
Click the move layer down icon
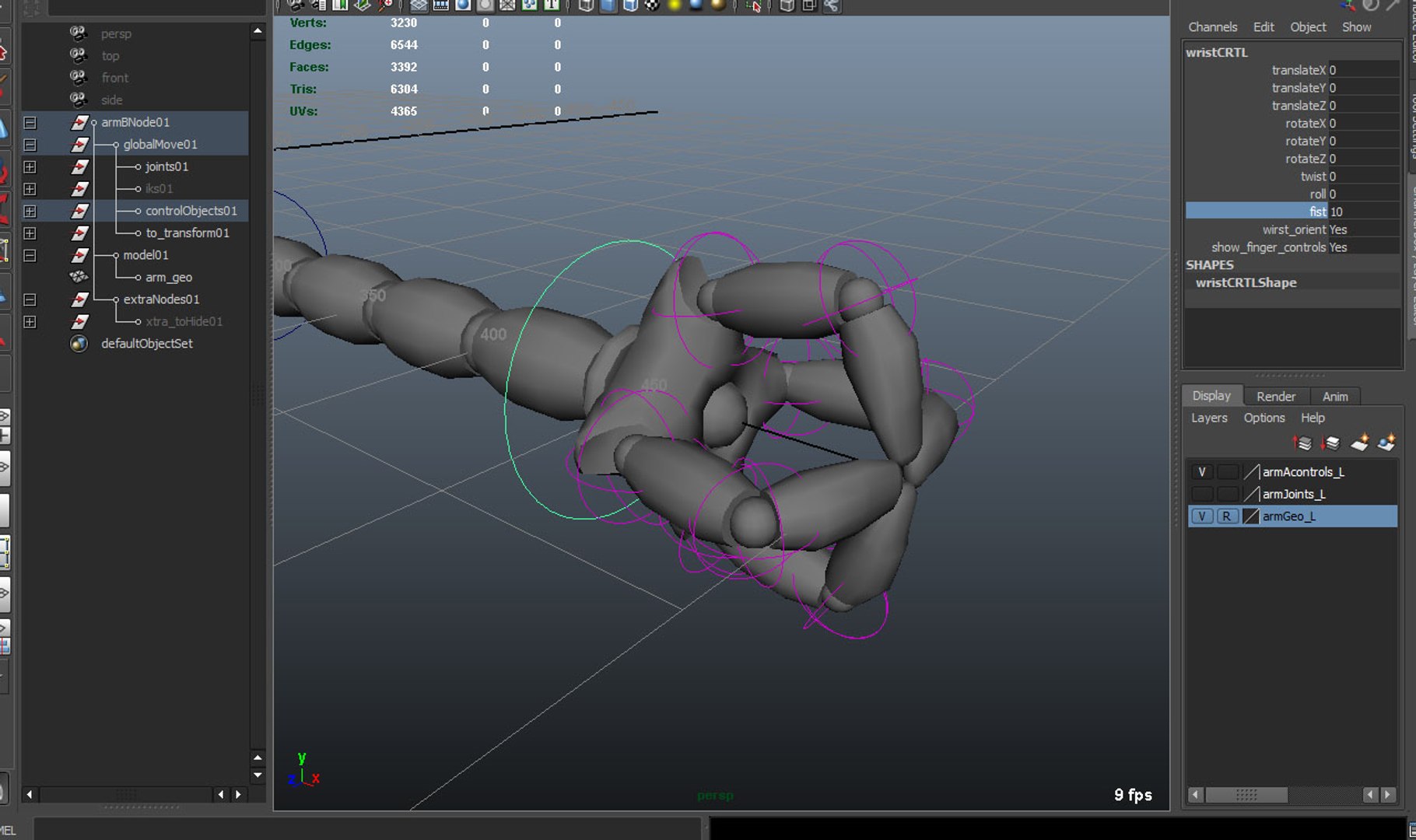(x=1330, y=443)
